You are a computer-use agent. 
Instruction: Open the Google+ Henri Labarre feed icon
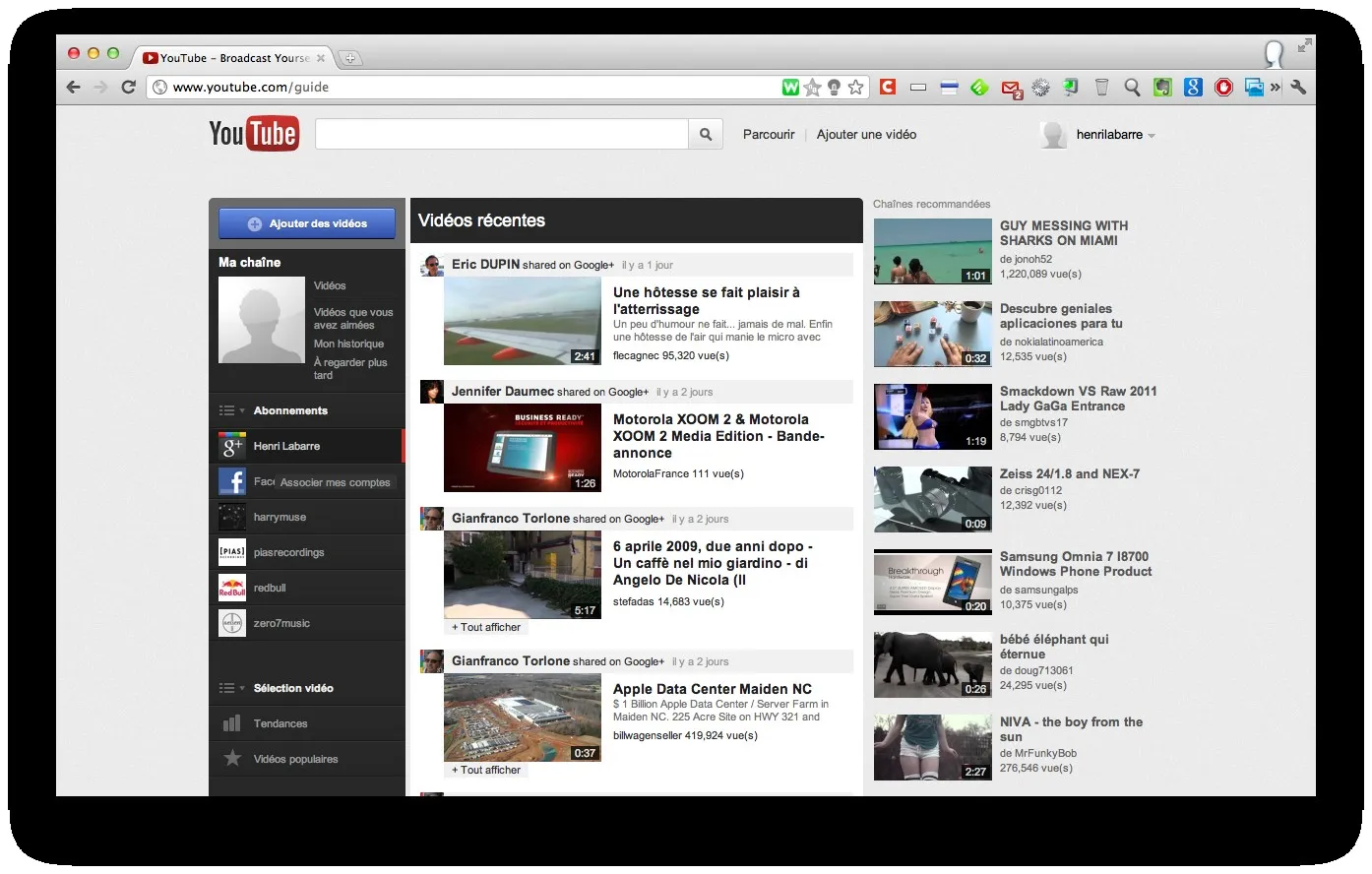[x=232, y=446]
